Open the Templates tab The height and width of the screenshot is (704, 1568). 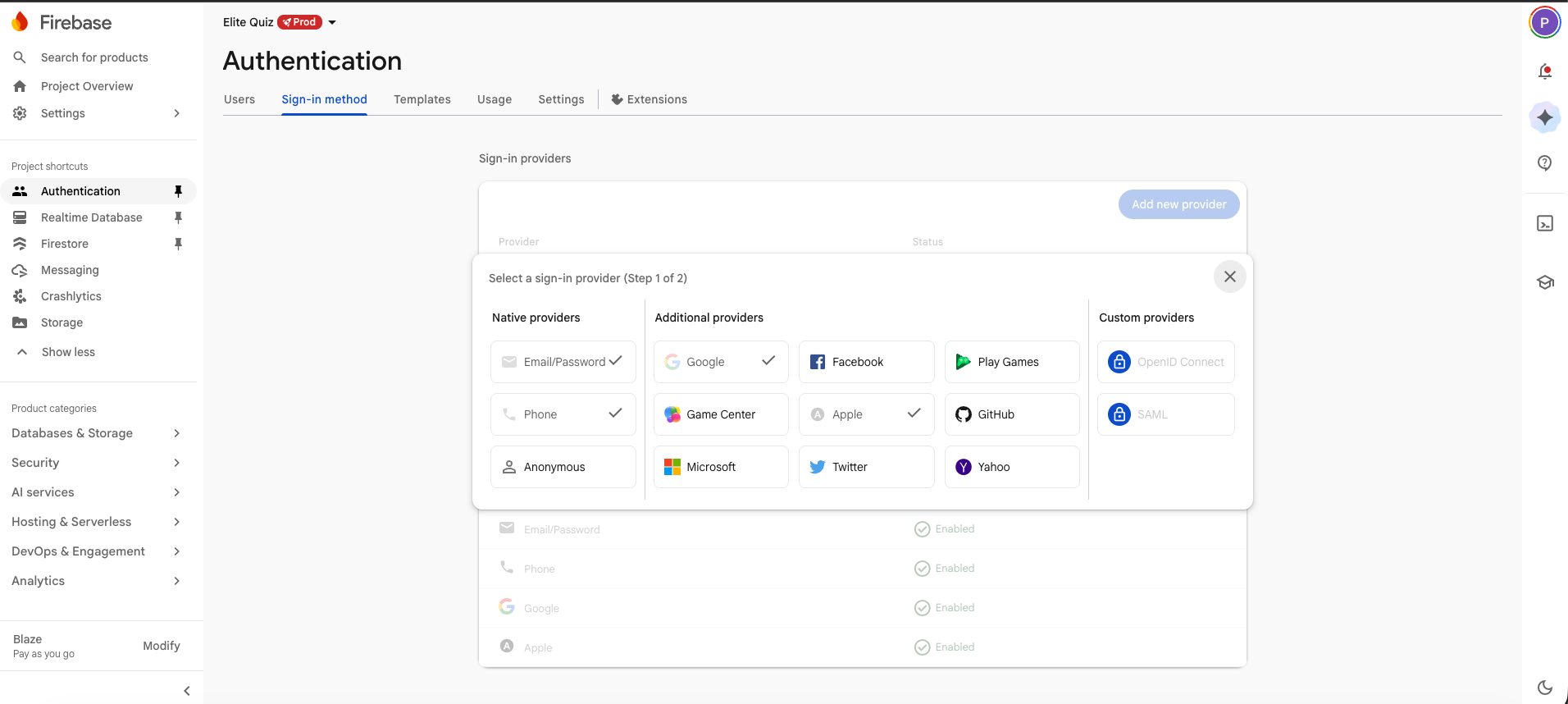click(422, 99)
